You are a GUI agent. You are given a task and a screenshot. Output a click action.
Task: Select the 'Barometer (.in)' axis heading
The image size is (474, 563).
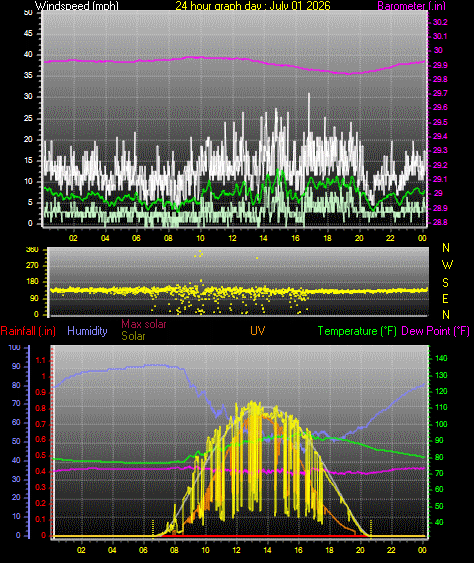click(412, 5)
